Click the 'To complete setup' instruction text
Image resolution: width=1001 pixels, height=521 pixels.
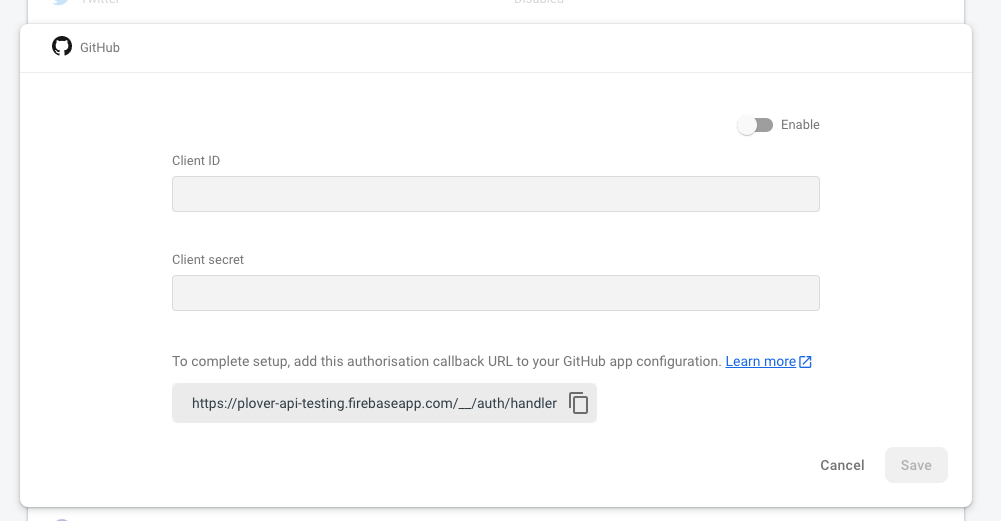point(447,361)
